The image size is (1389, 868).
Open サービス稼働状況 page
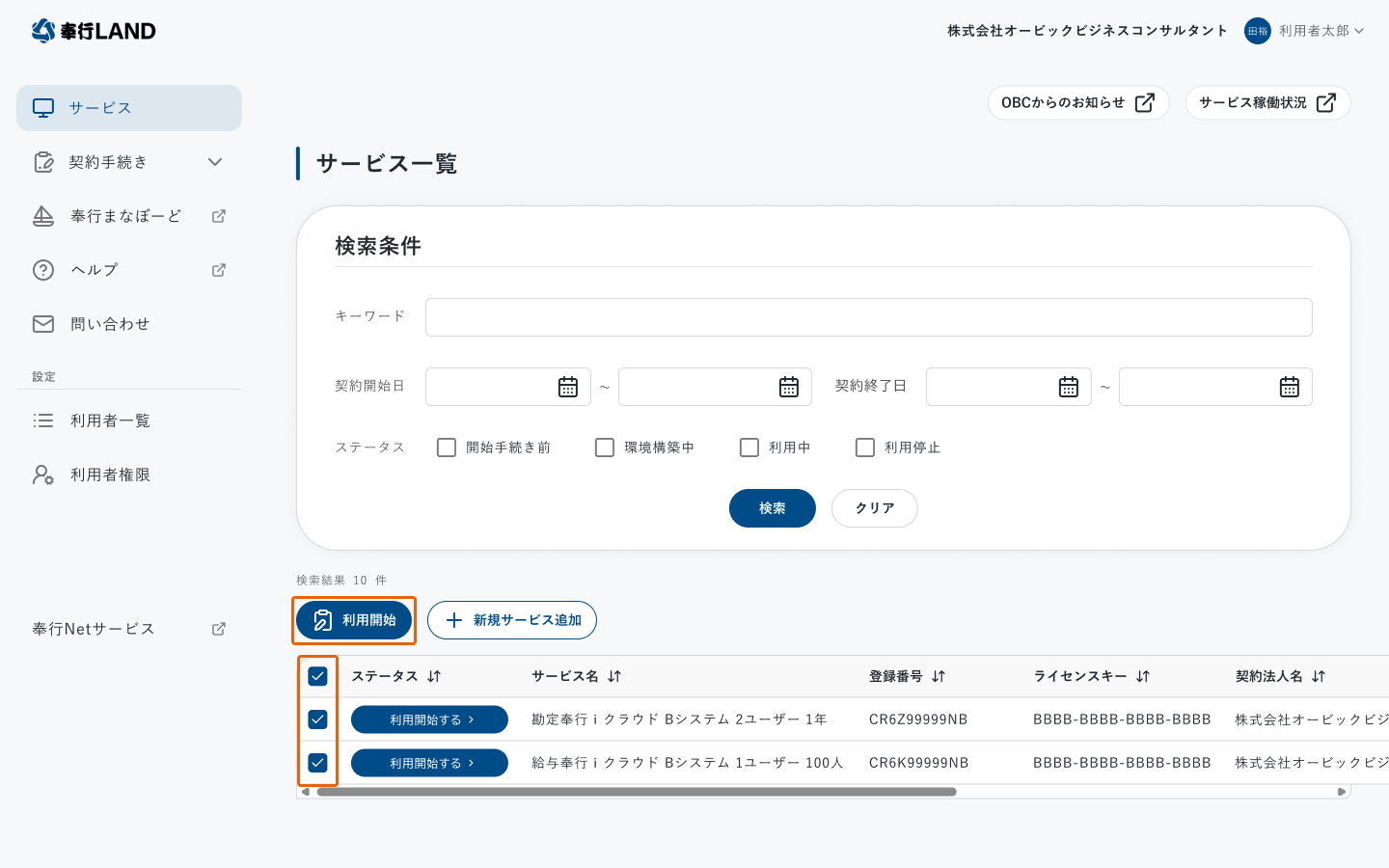[1267, 102]
